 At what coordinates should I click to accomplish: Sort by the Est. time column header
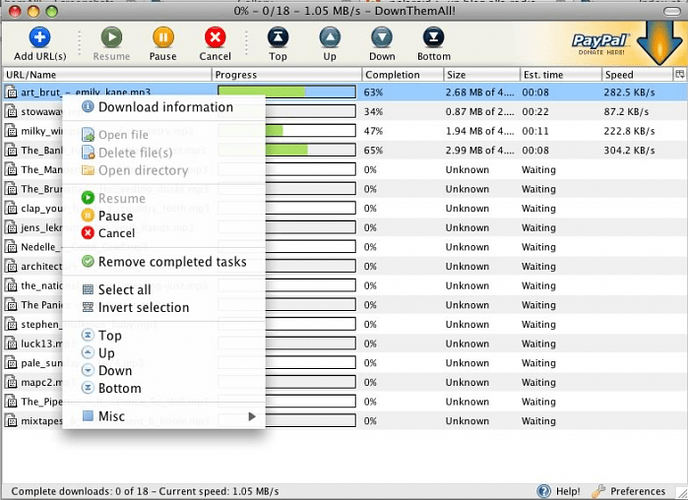[x=560, y=75]
